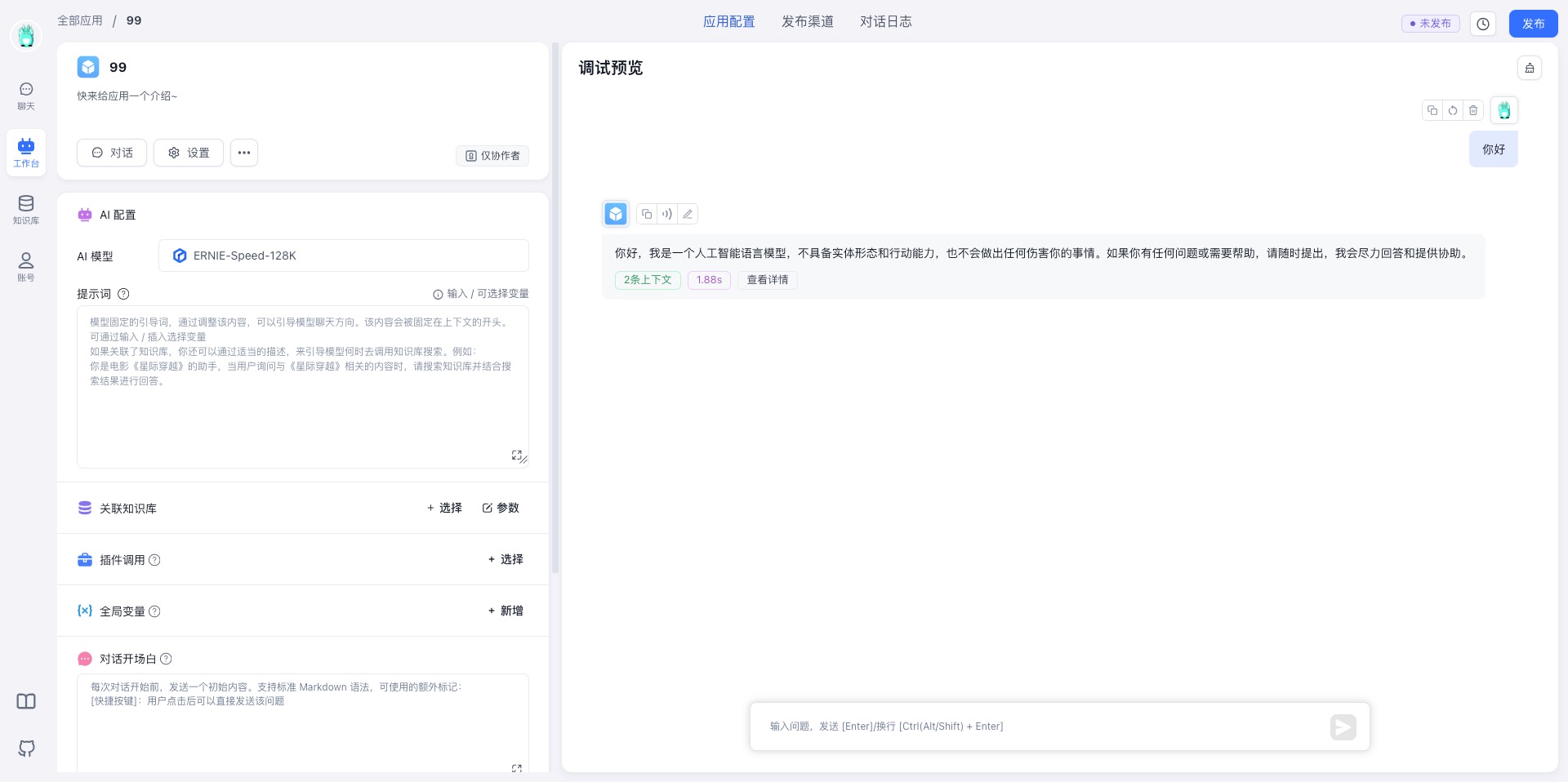Image resolution: width=1568 pixels, height=782 pixels.
Task: Open the 聊天 chat sidebar icon
Action: click(x=26, y=96)
